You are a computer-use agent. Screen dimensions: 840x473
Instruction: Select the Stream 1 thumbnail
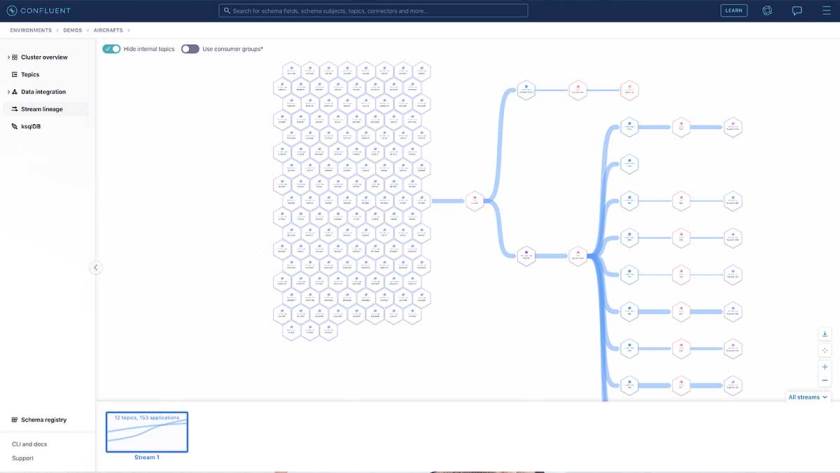[x=147, y=432]
